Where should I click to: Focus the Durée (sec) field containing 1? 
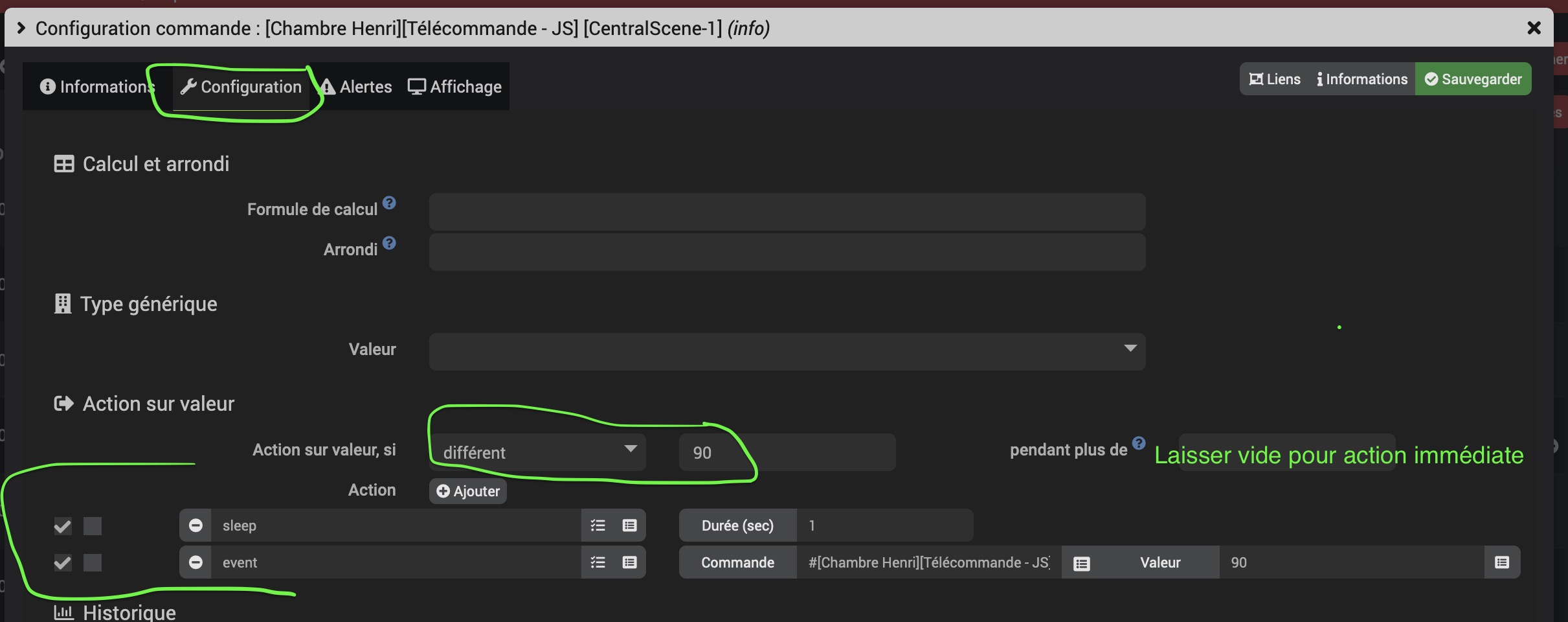[885, 525]
